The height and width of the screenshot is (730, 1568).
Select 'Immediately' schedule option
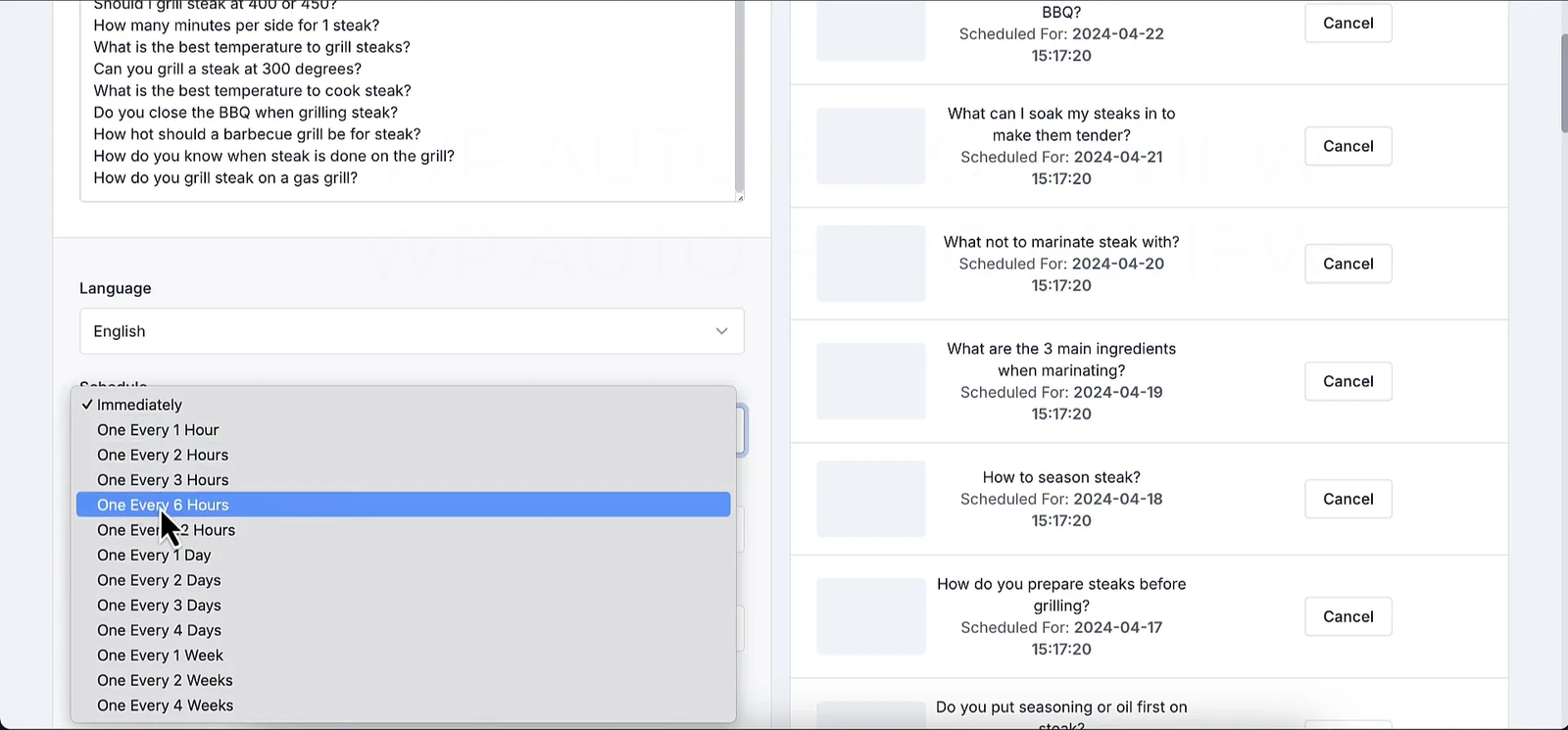click(x=403, y=405)
